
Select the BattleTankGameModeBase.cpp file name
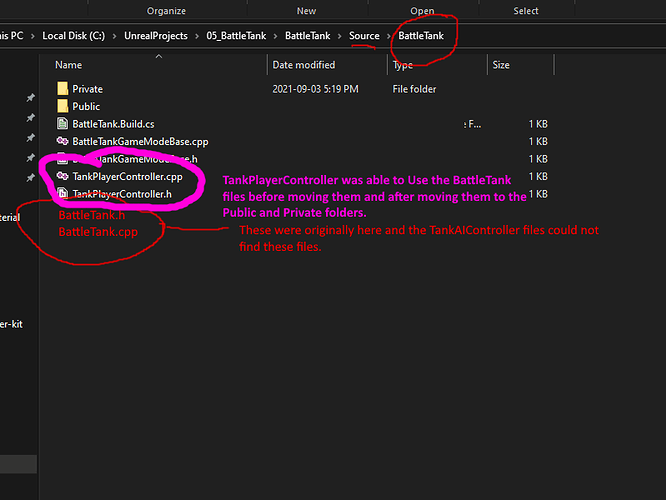coord(140,141)
